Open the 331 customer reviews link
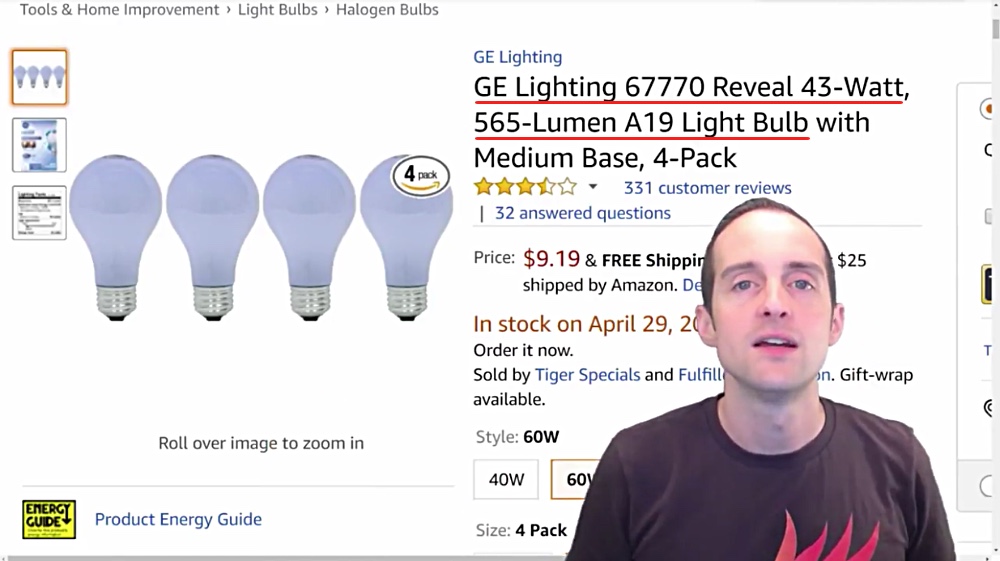 [707, 188]
